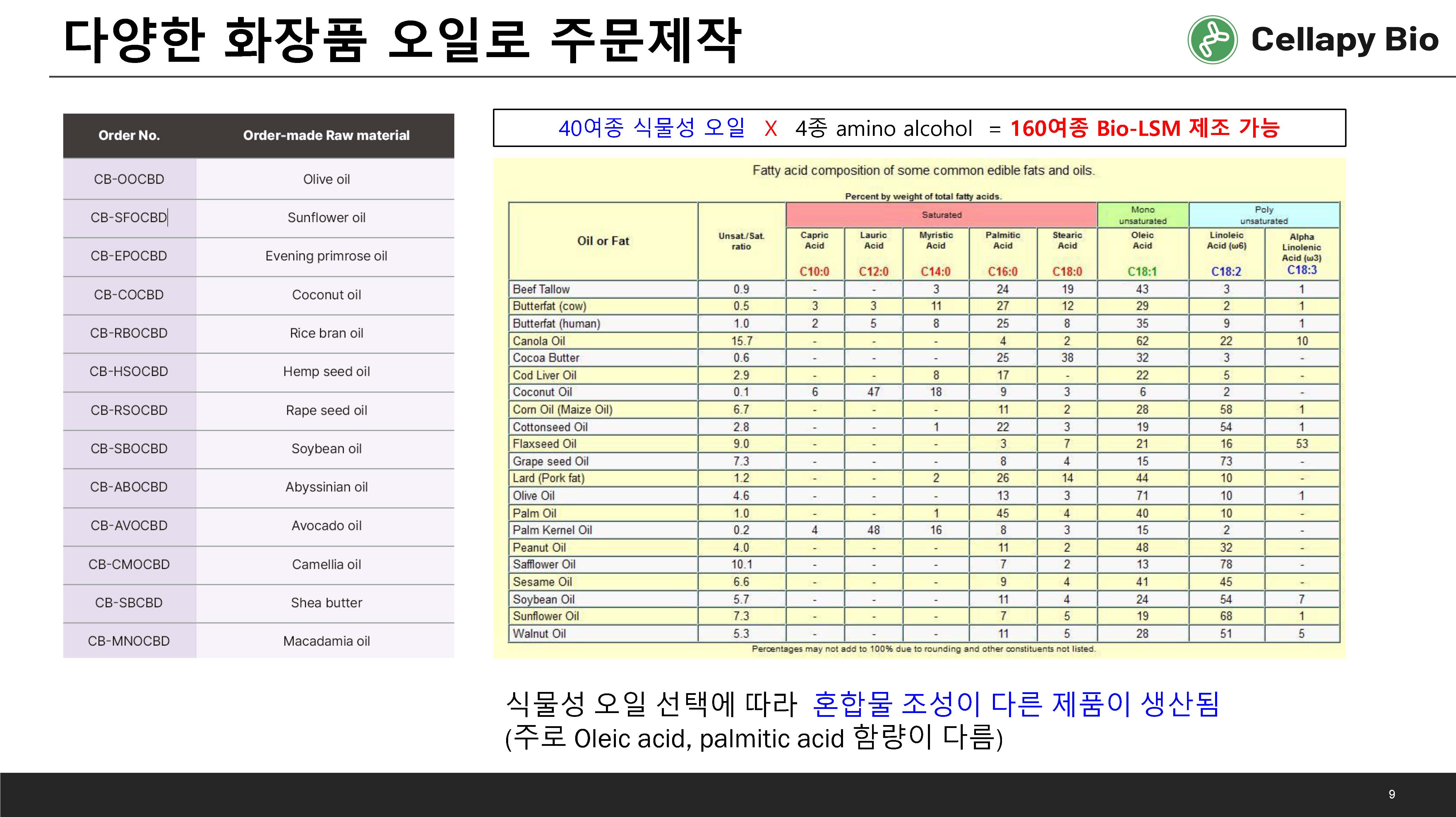Select order number CB-AVOCBD
1456x817 pixels.
pos(129,525)
